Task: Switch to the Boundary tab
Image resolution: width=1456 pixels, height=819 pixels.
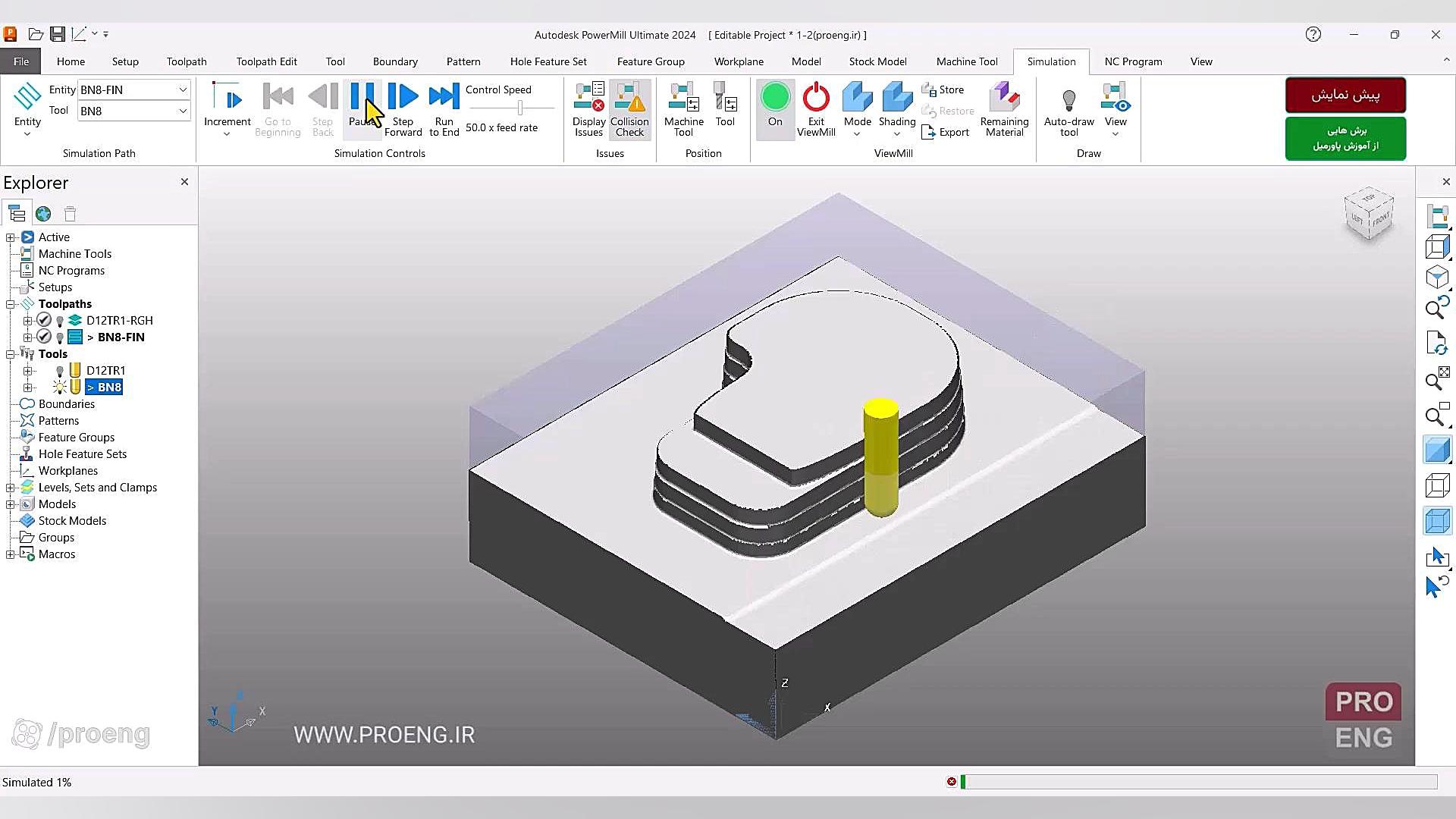Action: [395, 61]
